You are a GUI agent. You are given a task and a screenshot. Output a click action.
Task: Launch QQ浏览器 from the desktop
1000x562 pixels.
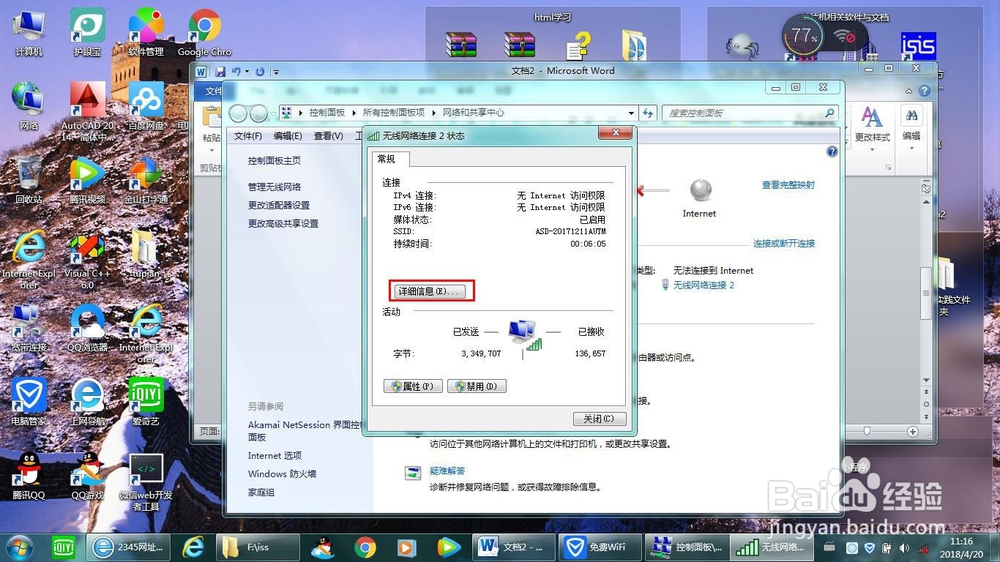pyautogui.click(x=87, y=328)
